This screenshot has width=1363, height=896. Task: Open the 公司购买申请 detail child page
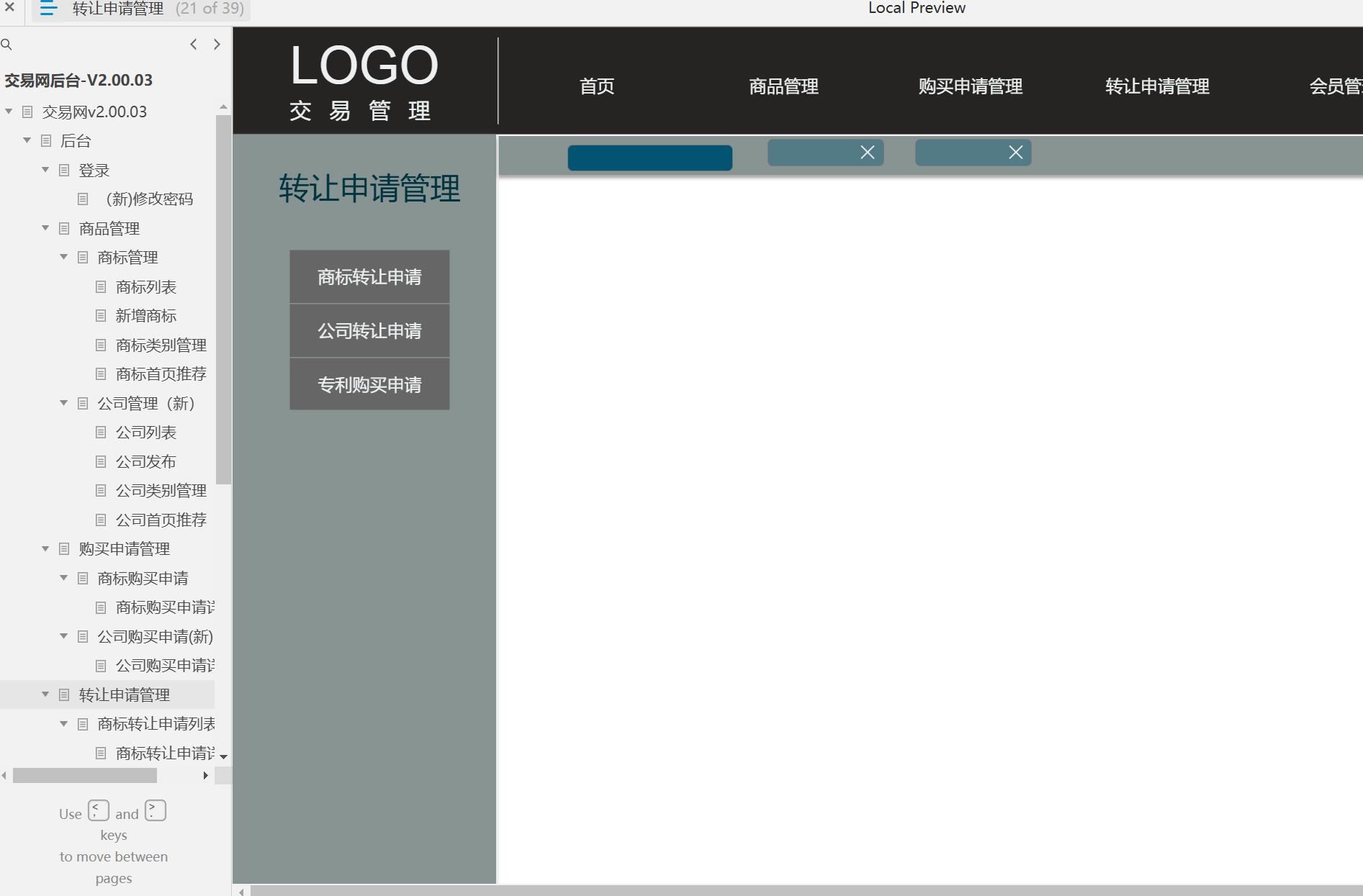coord(164,666)
